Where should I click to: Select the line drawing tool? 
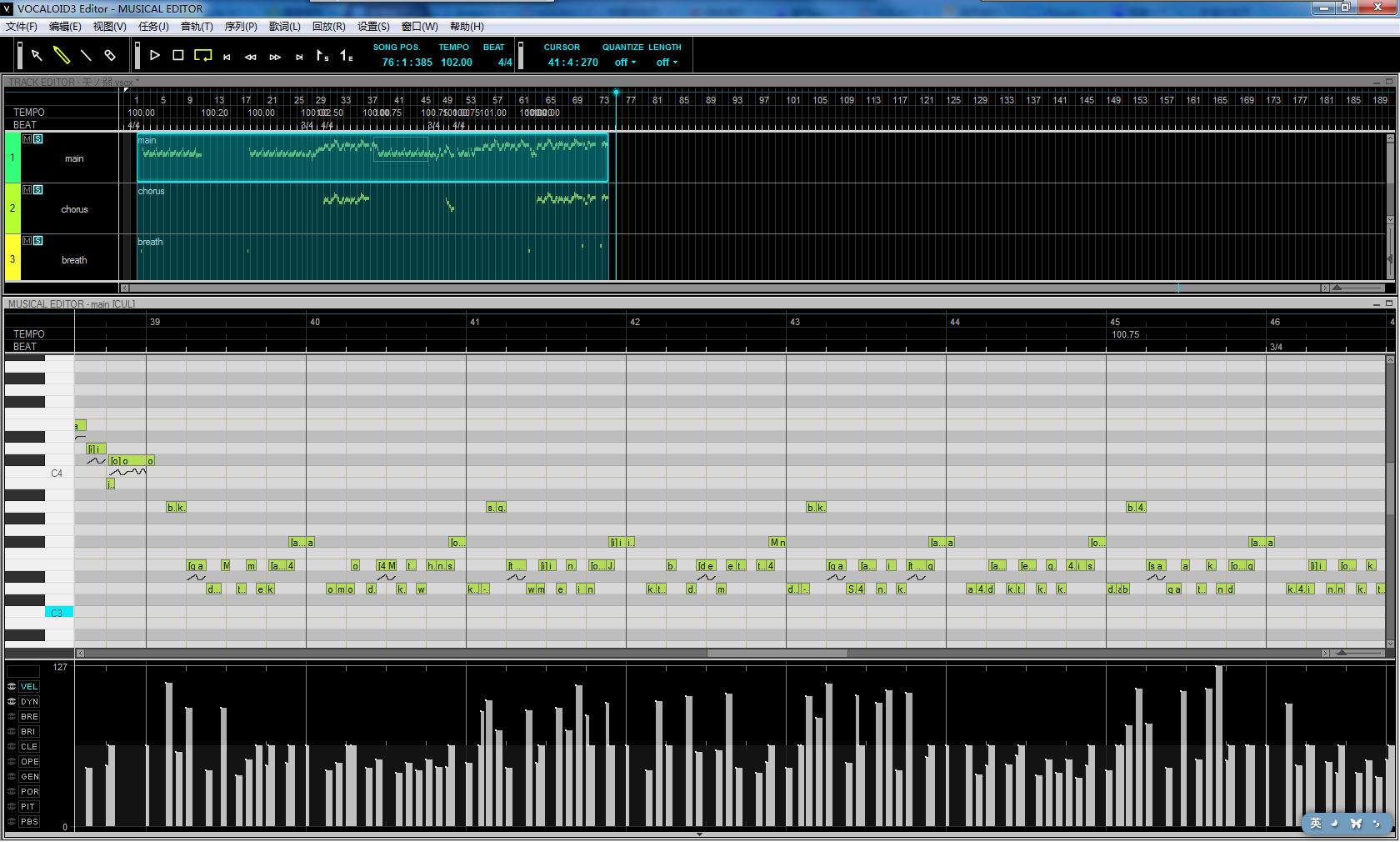coord(86,55)
